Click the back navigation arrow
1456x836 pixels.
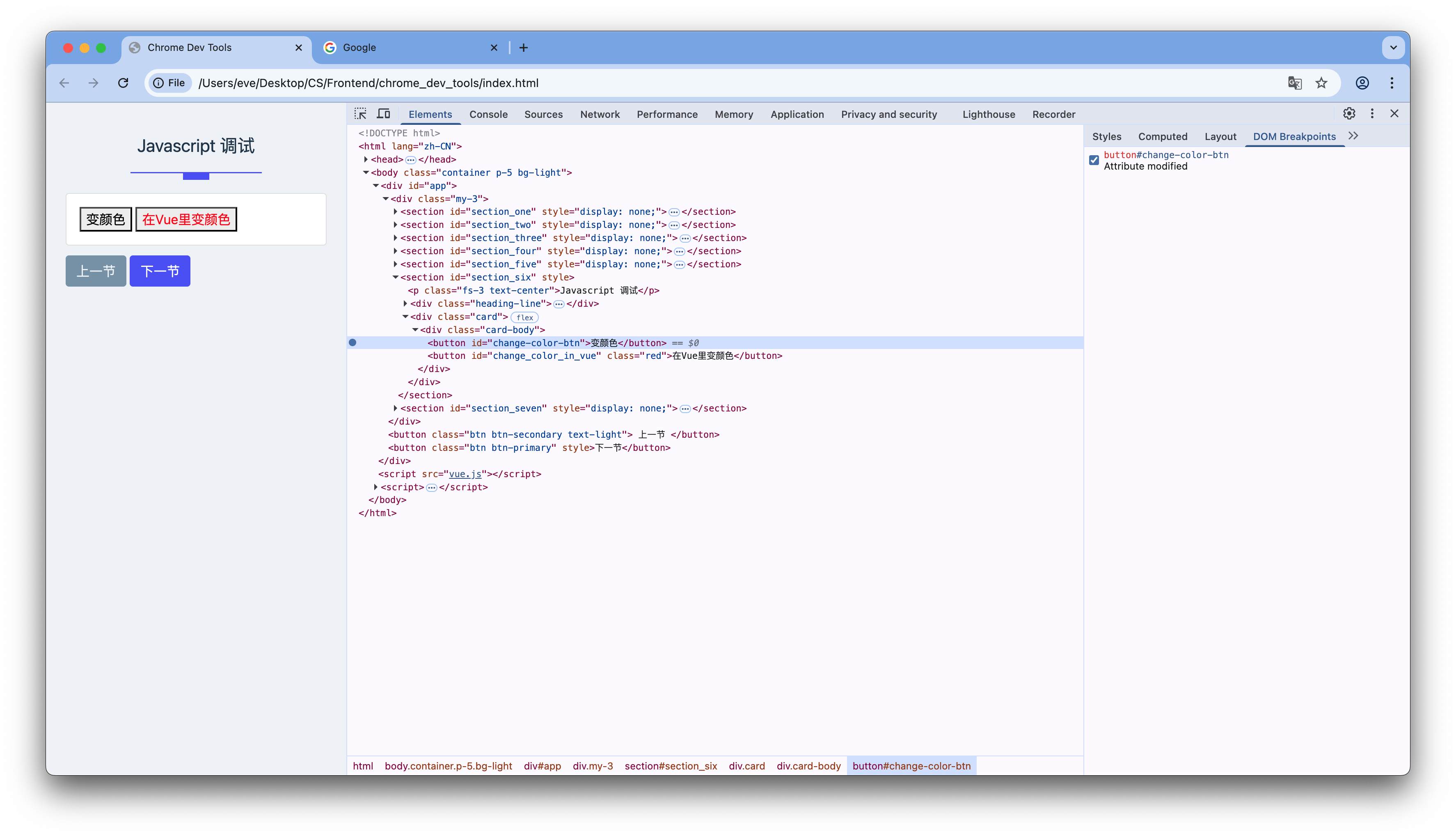(64, 83)
